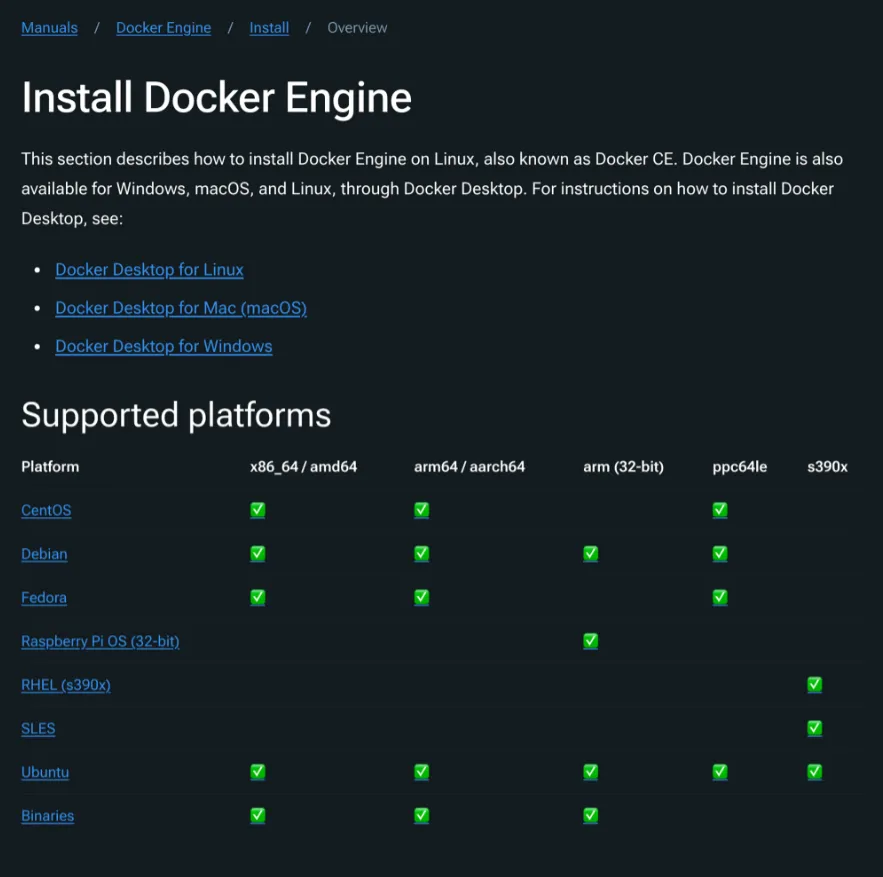Screen dimensions: 883x877
Task: Open Docker Desktop for Linux link
Action: pos(149,270)
